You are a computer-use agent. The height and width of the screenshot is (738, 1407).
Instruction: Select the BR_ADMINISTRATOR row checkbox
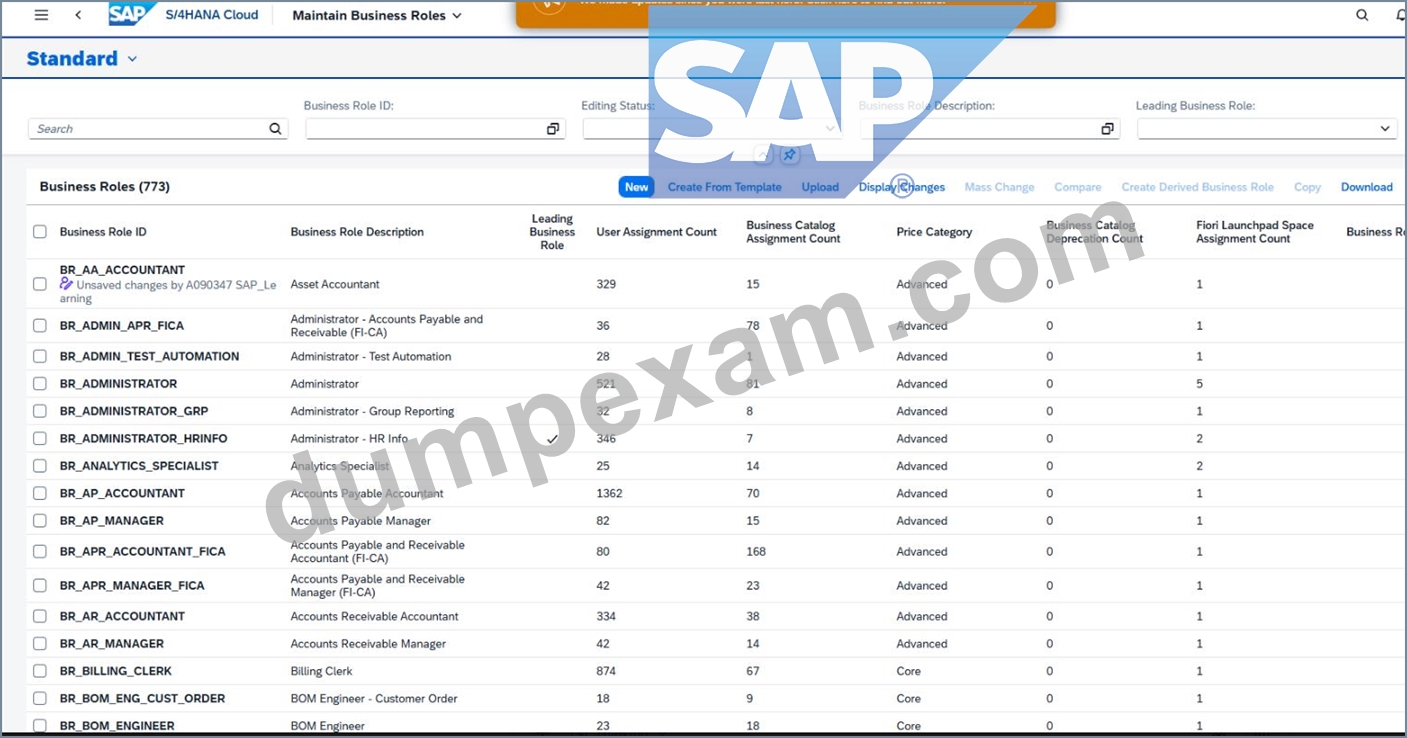click(x=40, y=384)
